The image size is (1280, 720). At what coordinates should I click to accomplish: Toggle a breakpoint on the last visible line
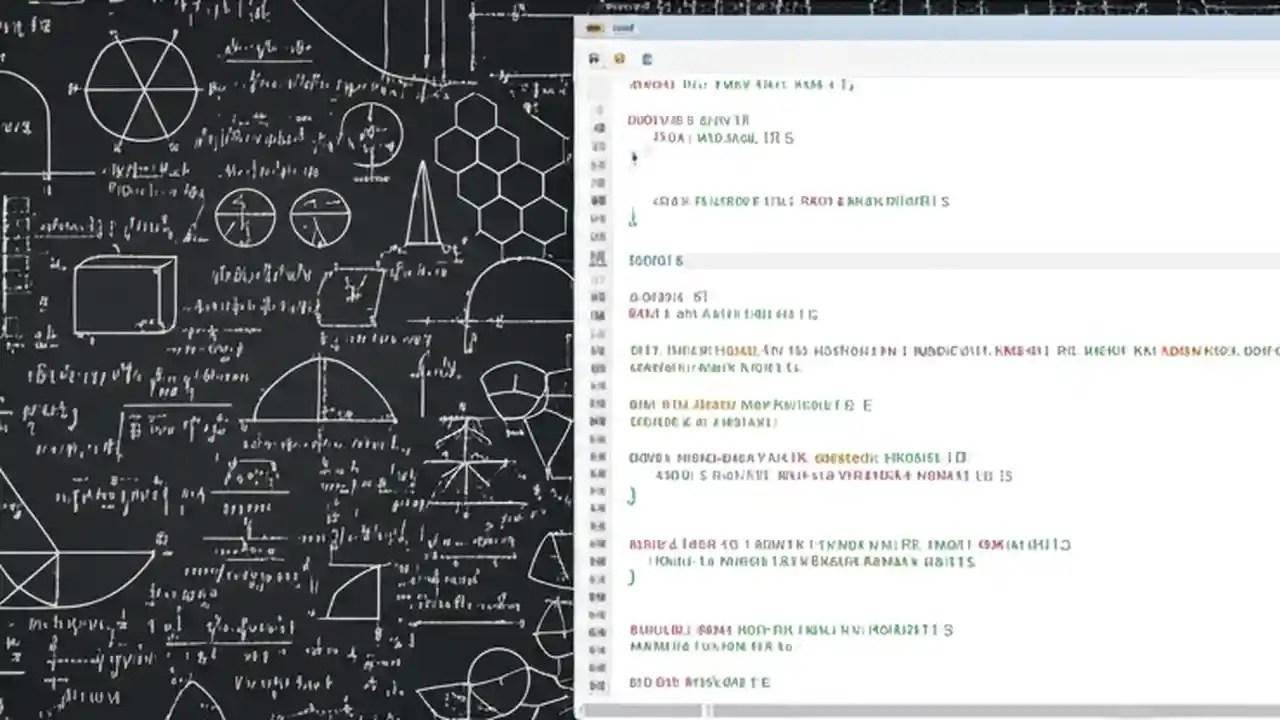[598, 682]
